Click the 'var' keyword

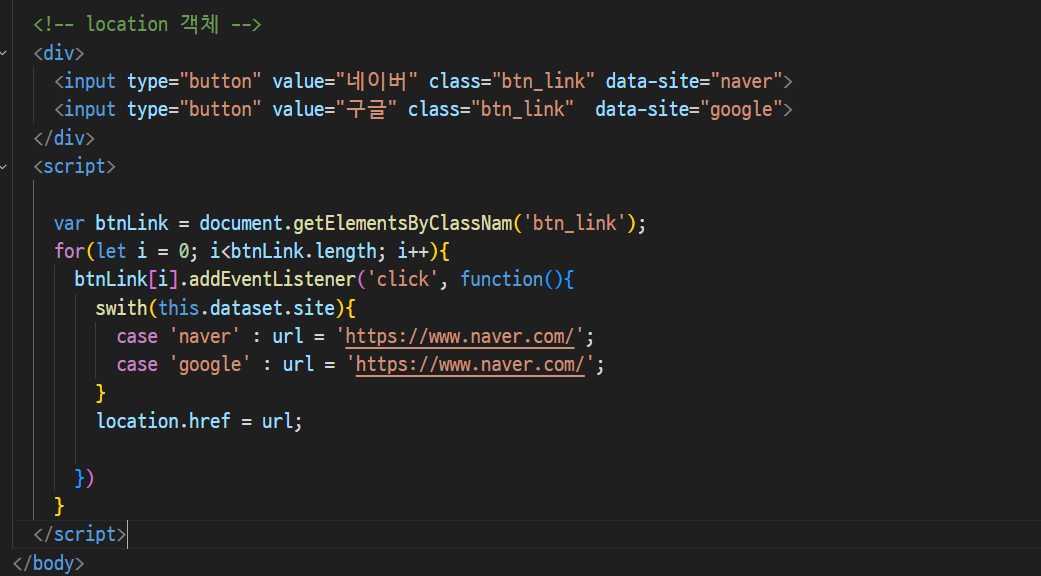click(69, 223)
